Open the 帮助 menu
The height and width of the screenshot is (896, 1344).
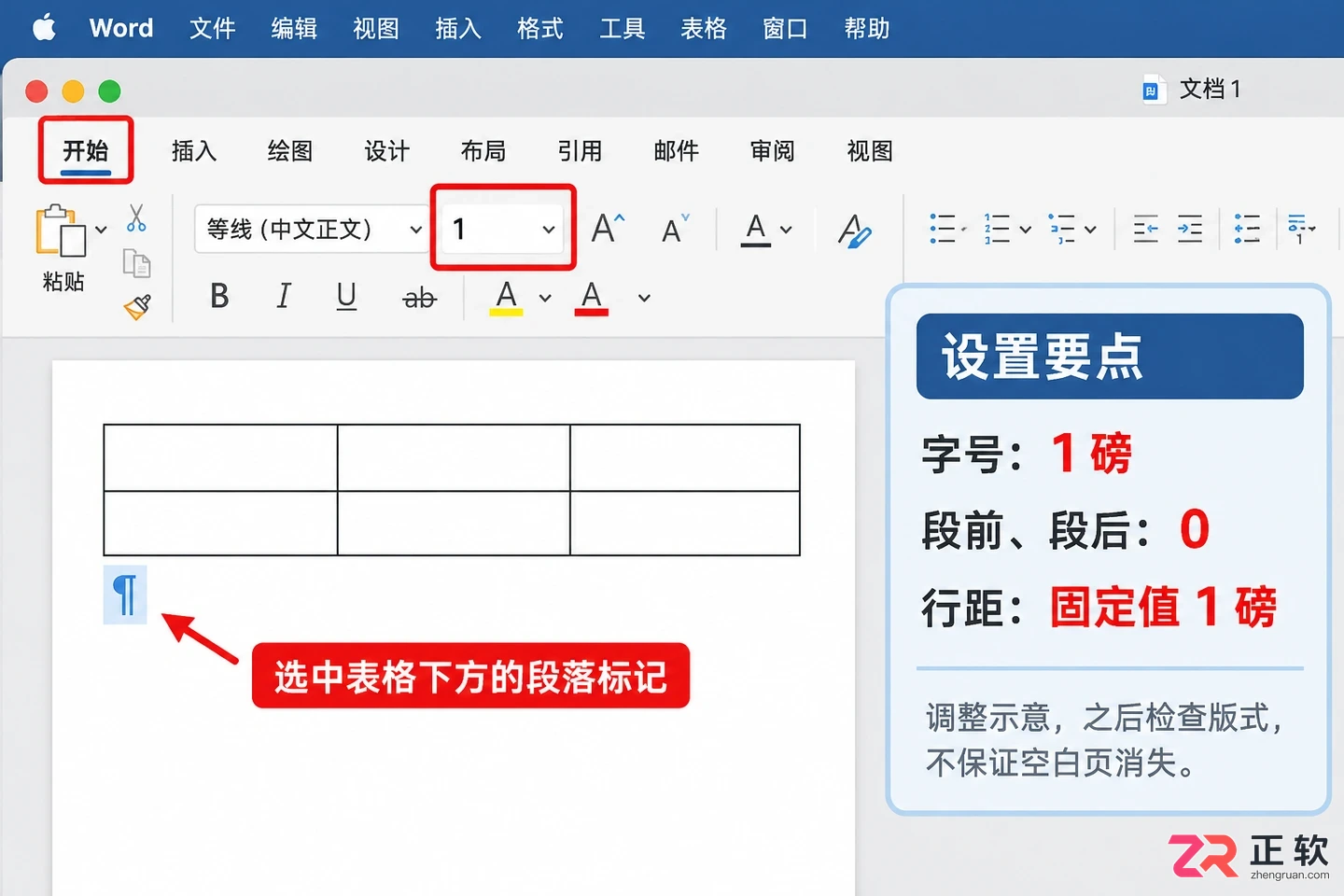pos(867,28)
